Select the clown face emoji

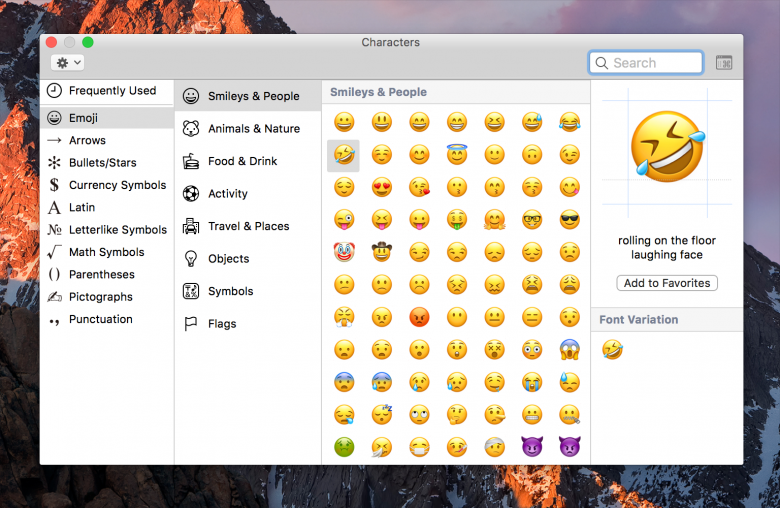coord(344,252)
